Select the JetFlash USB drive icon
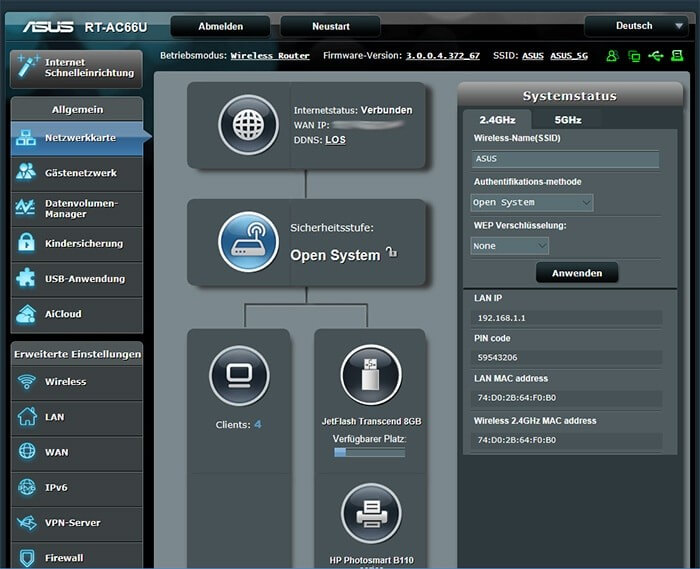The width and height of the screenshot is (700, 569). click(x=370, y=376)
